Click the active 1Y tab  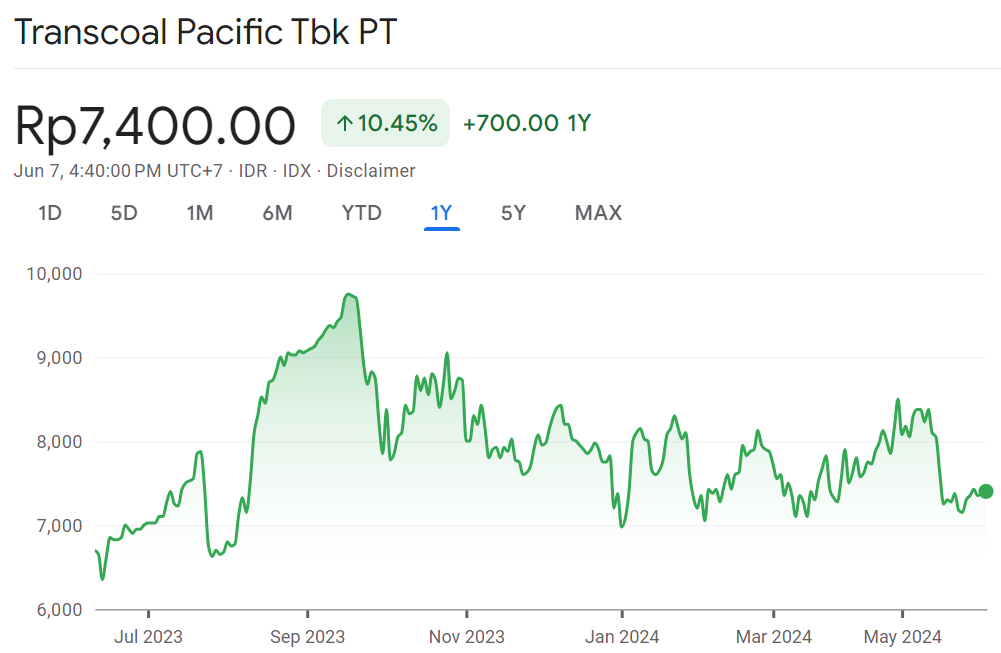441,213
